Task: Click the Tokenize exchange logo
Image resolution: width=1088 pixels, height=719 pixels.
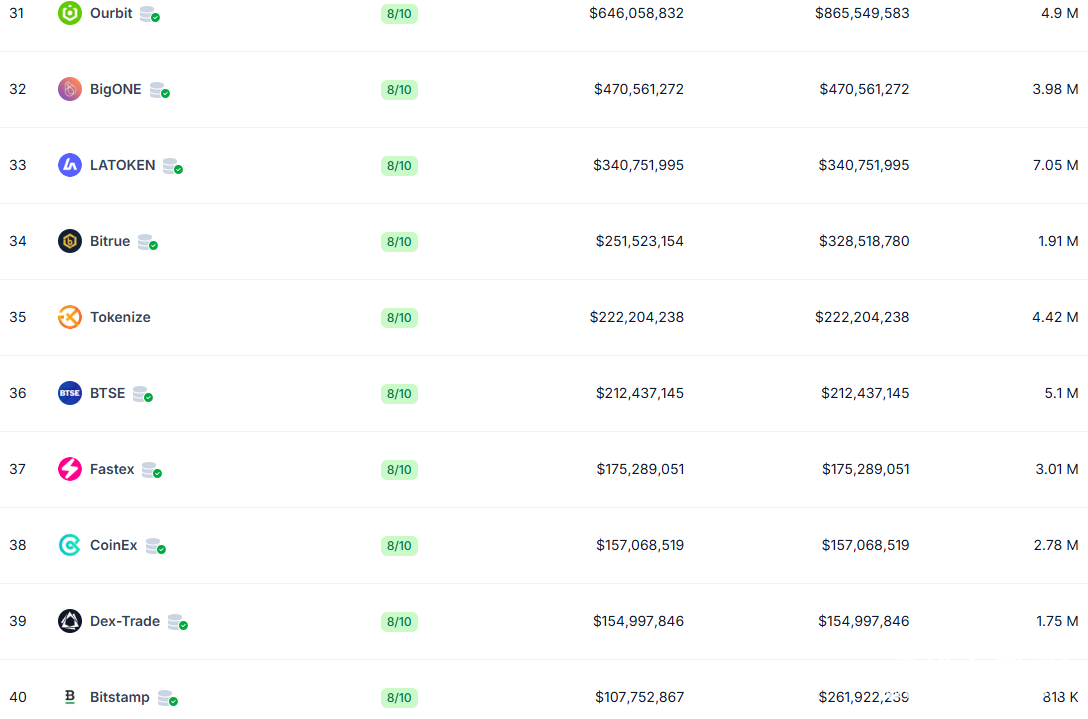Action: tap(69, 317)
